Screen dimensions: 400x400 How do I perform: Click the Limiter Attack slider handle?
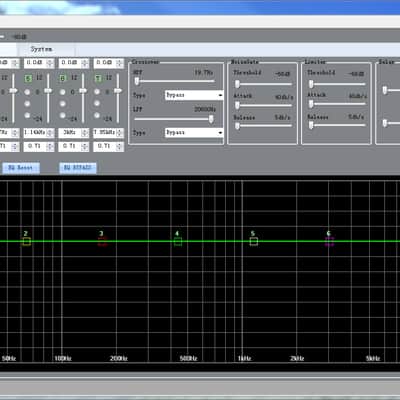311,104
